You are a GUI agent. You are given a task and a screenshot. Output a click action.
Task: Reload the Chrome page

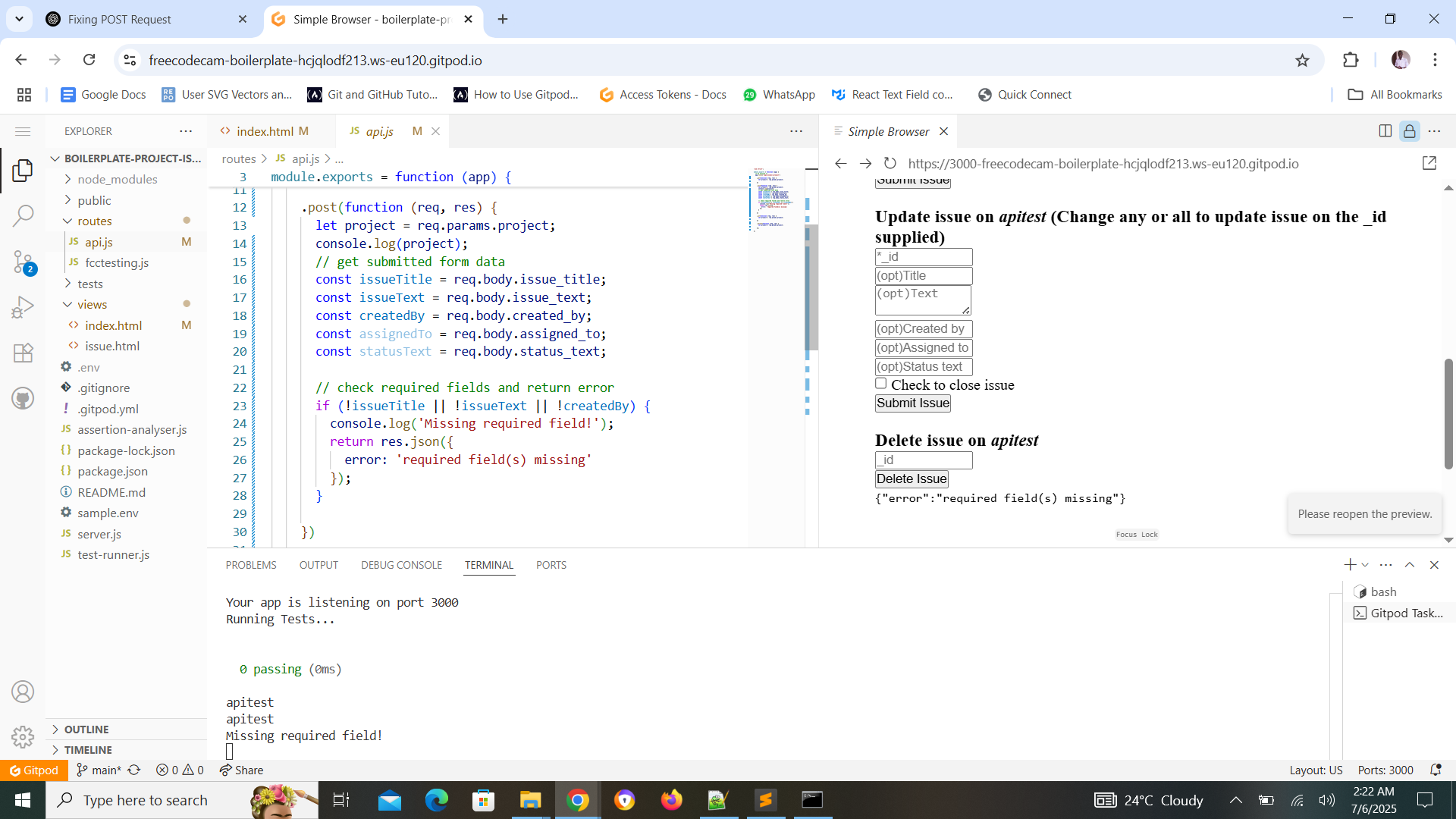click(x=89, y=60)
